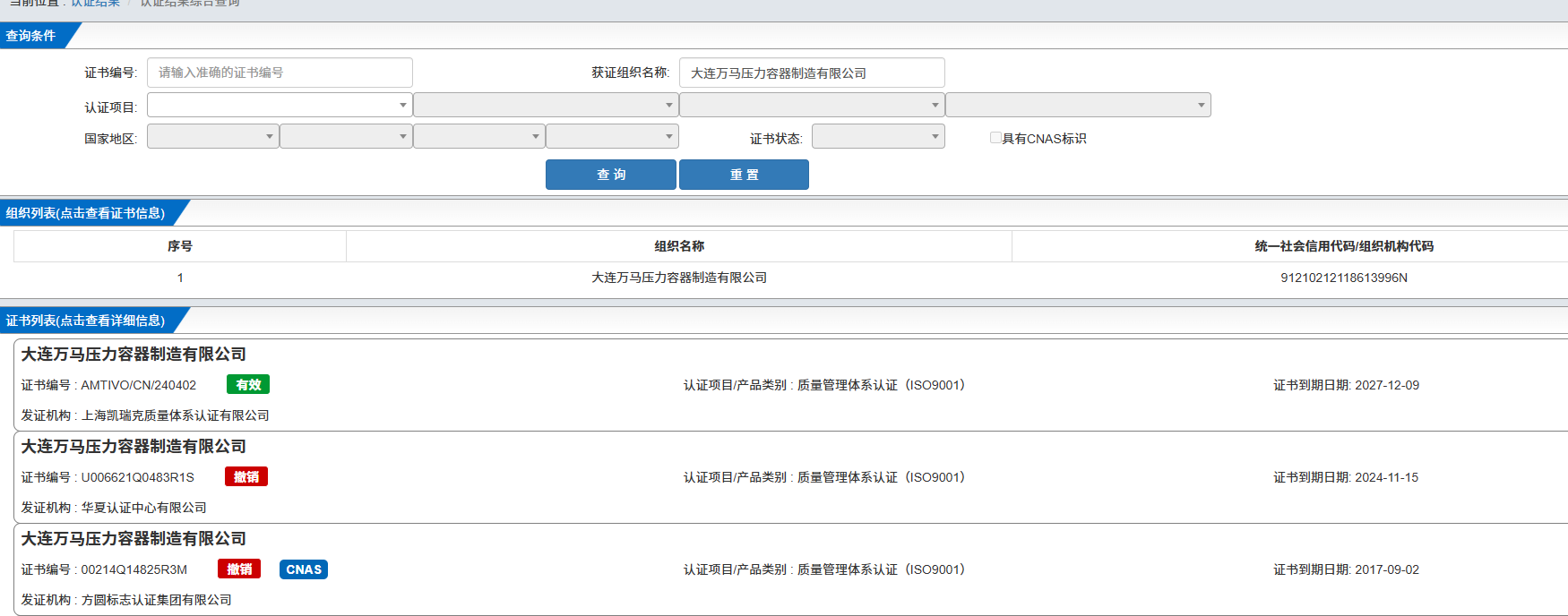Image resolution: width=1568 pixels, height=616 pixels.
Task: Click the 重置 reset button
Action: click(744, 175)
